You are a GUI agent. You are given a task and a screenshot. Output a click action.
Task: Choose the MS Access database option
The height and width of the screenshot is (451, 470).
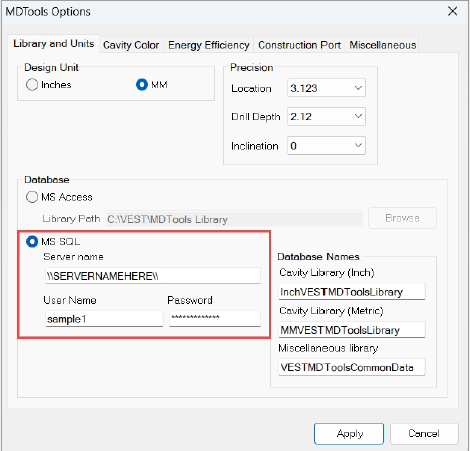pyautogui.click(x=59, y=197)
